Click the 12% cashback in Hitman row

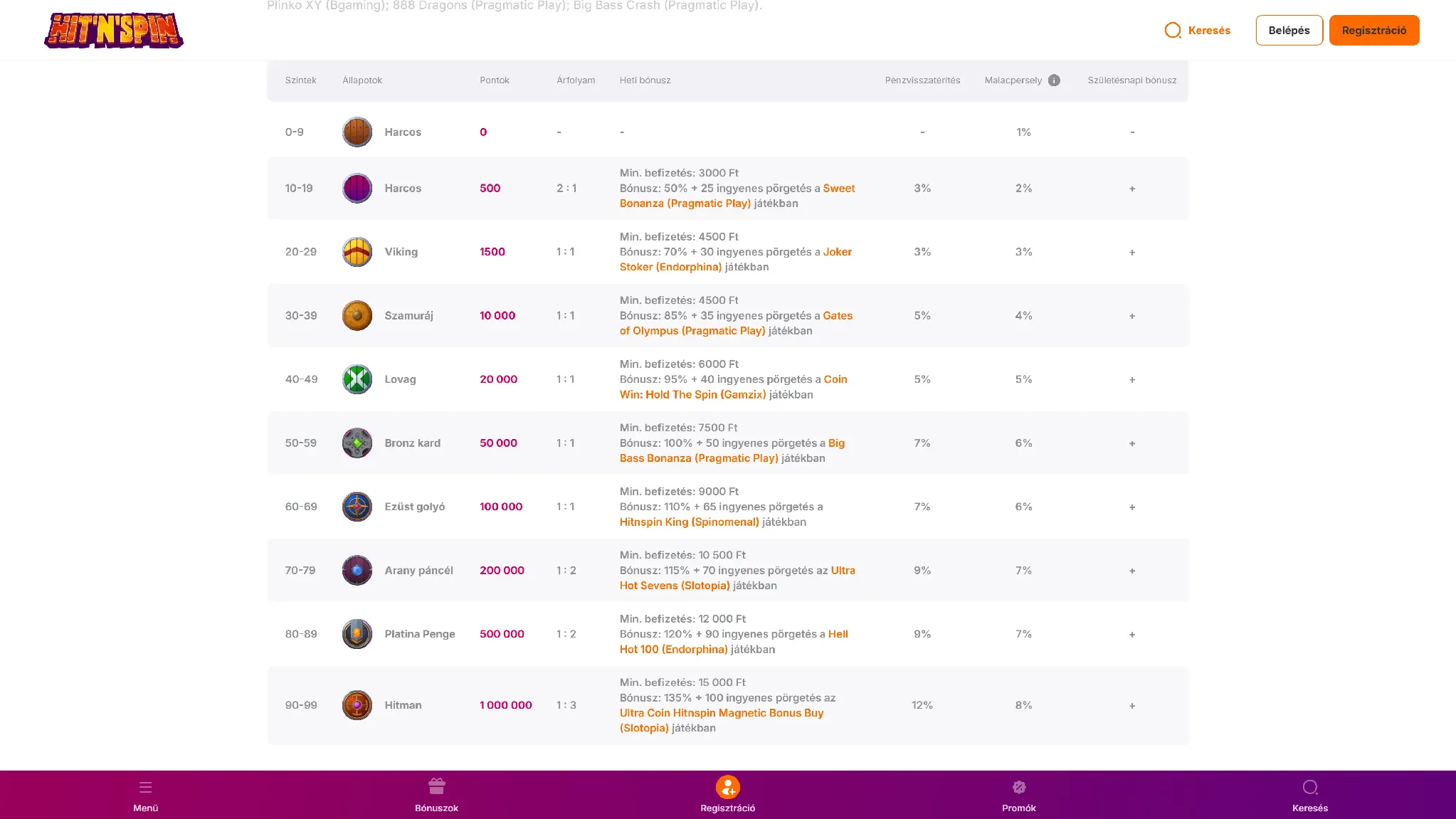tap(922, 705)
